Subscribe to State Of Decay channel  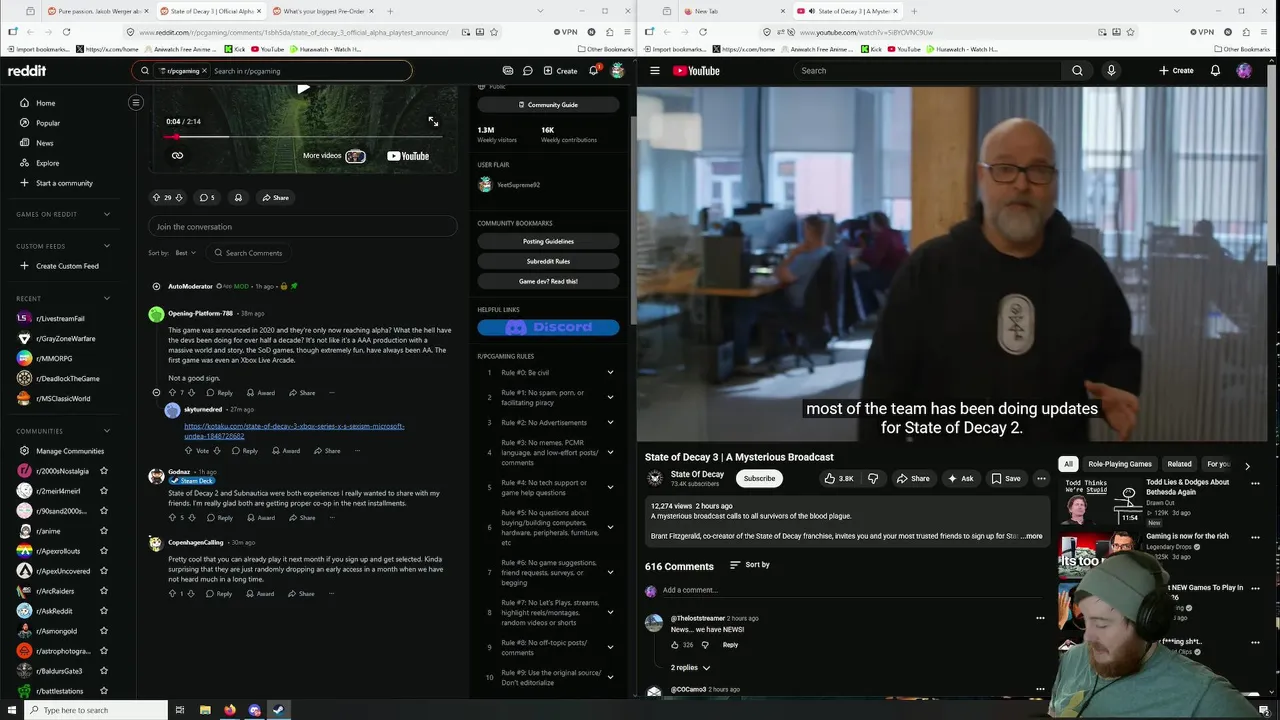(759, 478)
